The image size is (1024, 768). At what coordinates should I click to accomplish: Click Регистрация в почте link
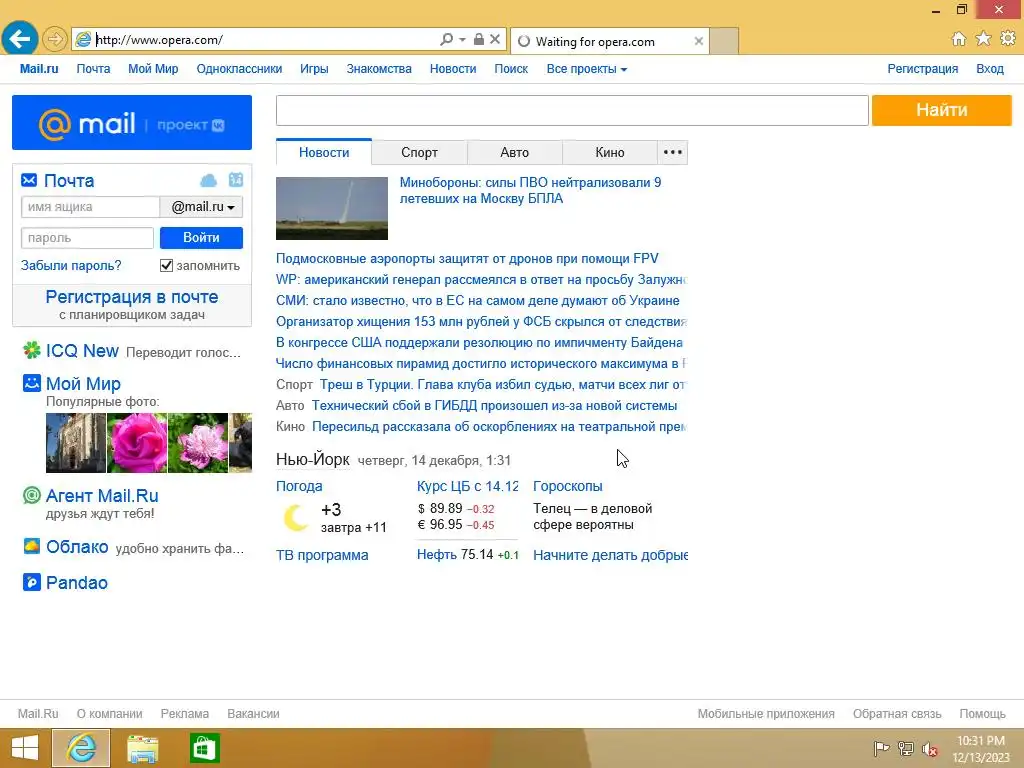[132, 297]
